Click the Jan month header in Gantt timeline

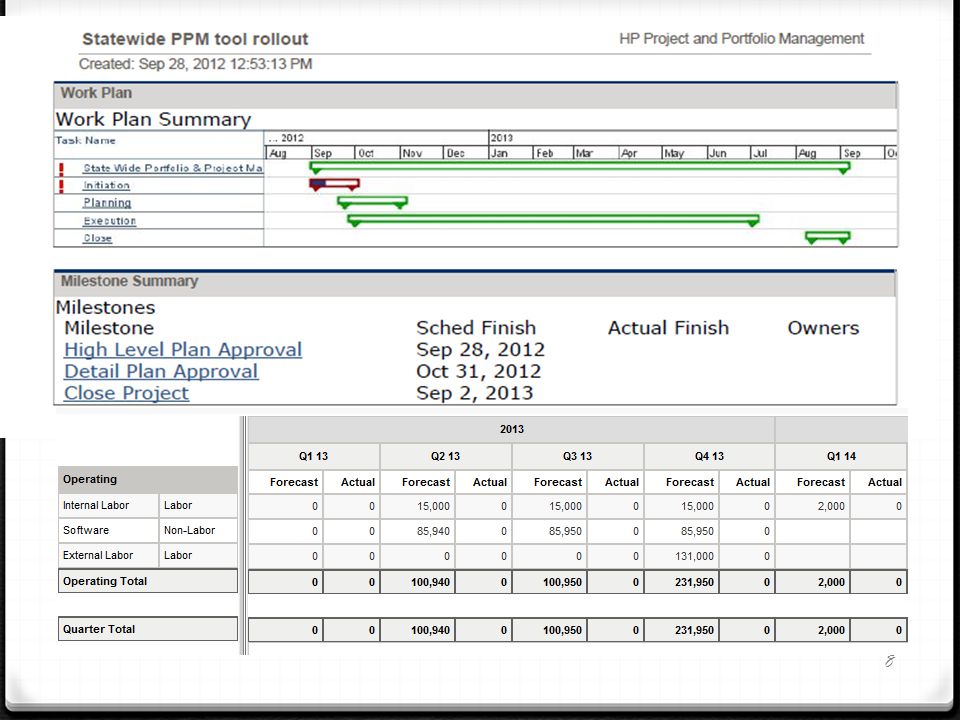[x=511, y=153]
